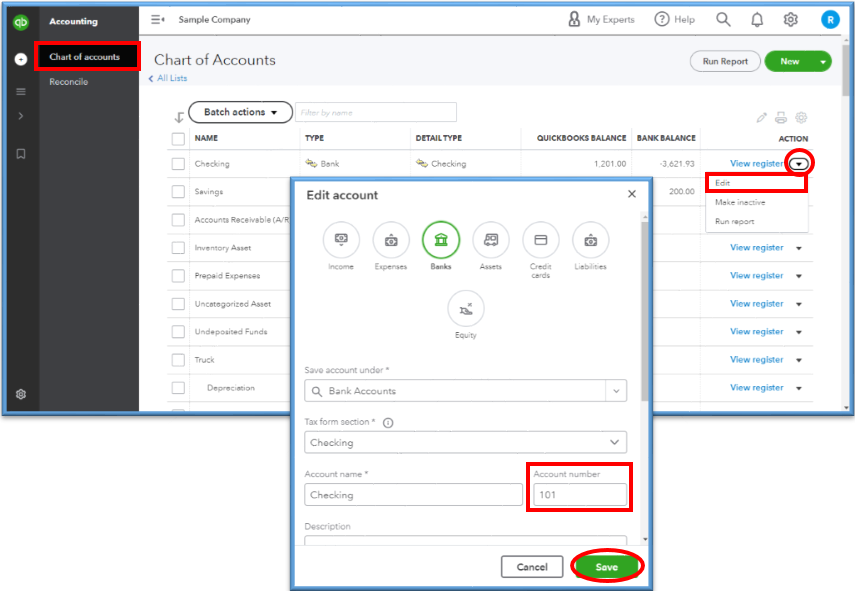Choose Run report from the action menu
855x591 pixels.
click(x=756, y=221)
